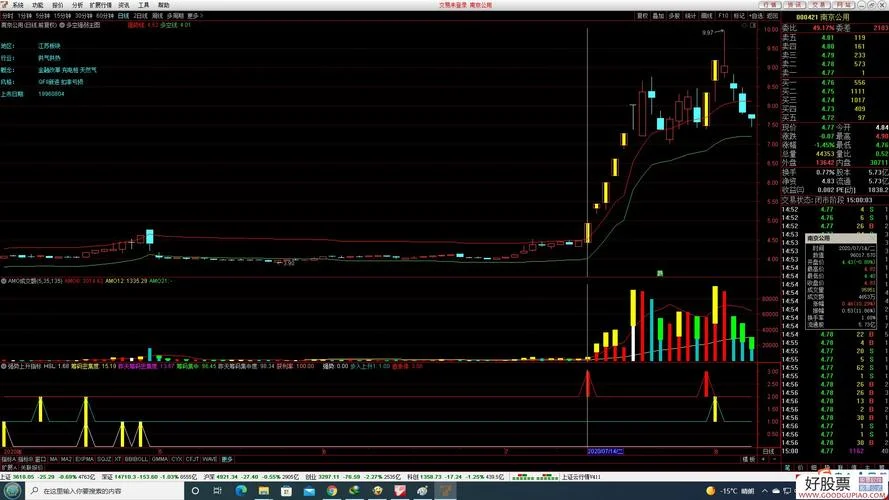This screenshot has width=889, height=500.
Task: Click the 多股 multi-stock button
Action: coord(674,16)
